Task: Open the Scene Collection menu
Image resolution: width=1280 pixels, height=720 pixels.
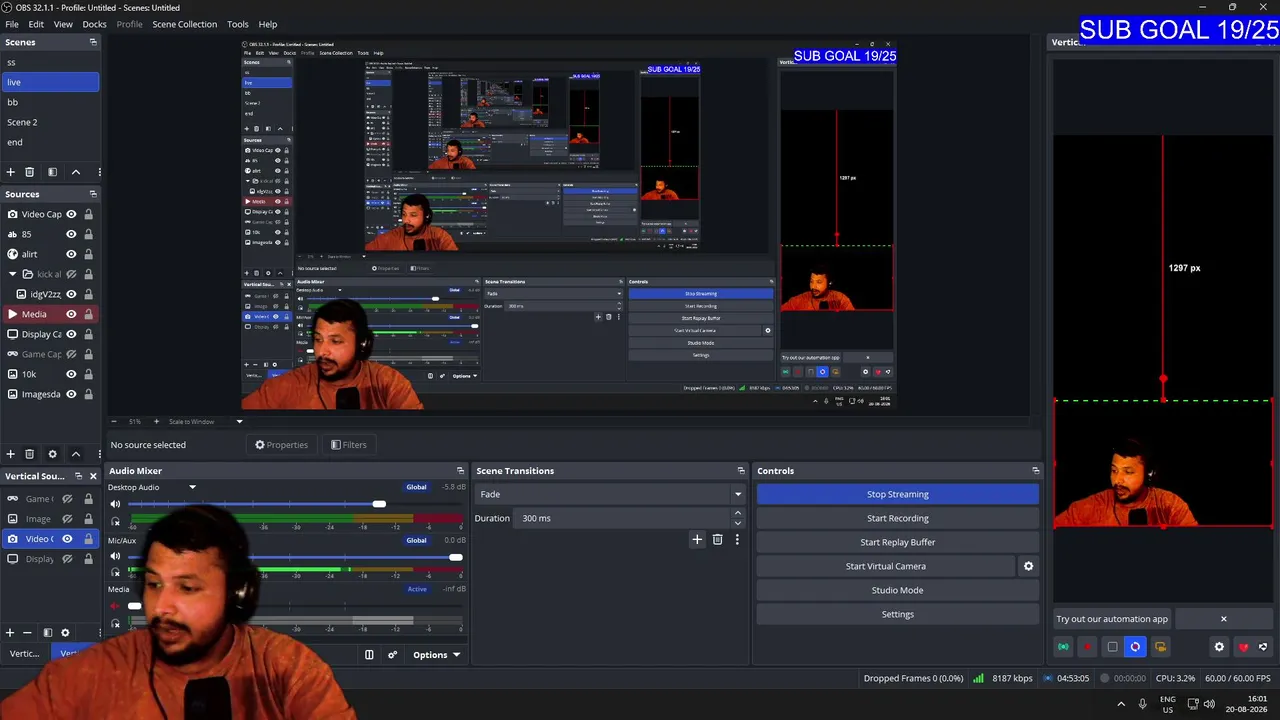Action: pyautogui.click(x=184, y=24)
